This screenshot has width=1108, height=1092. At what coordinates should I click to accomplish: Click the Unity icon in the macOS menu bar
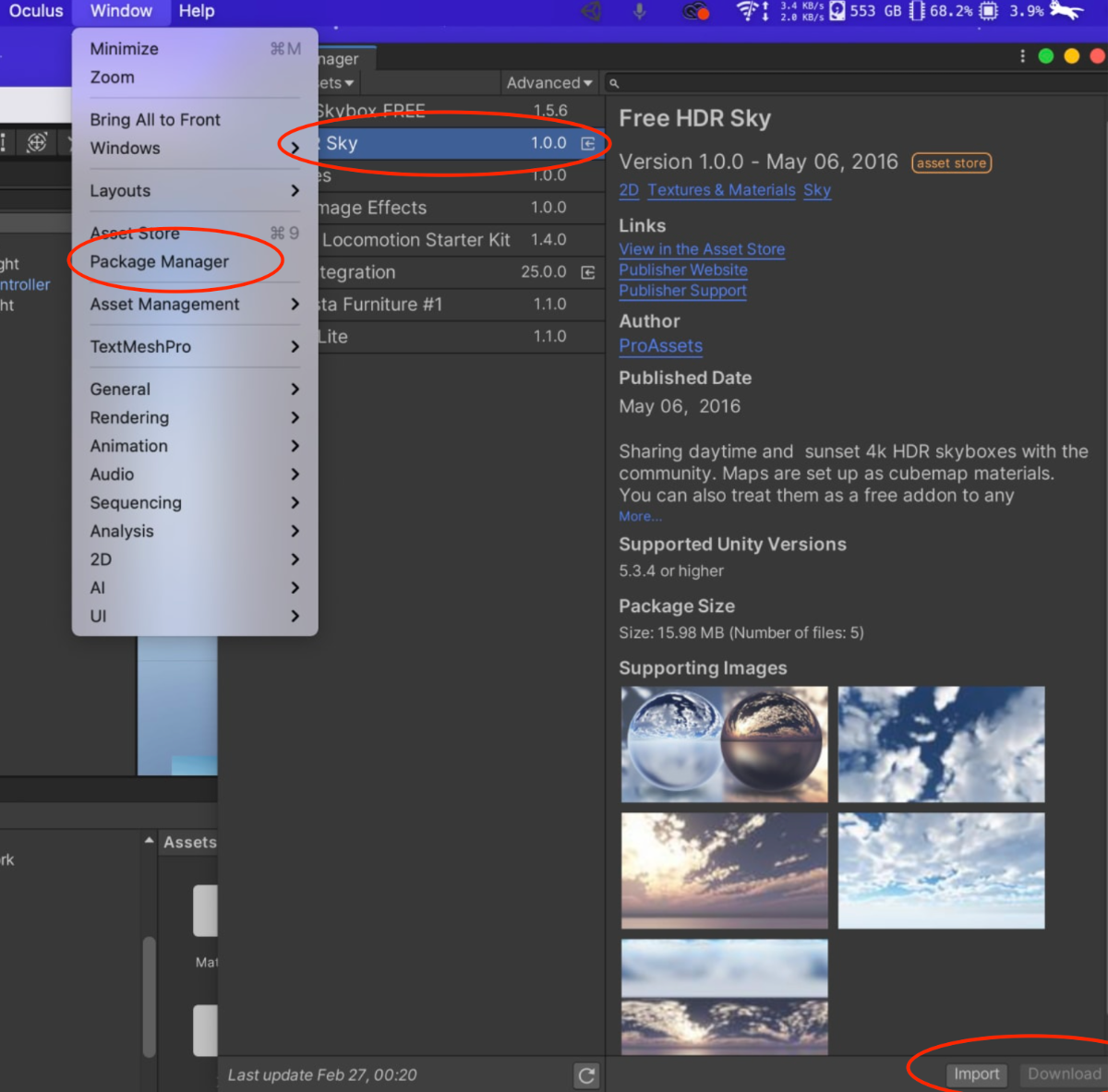pos(591,11)
